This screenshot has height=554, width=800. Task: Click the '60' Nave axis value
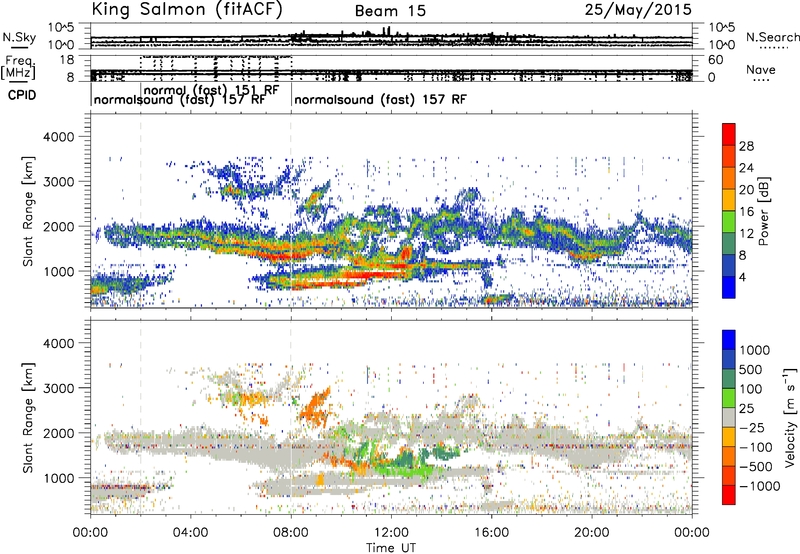point(715,60)
